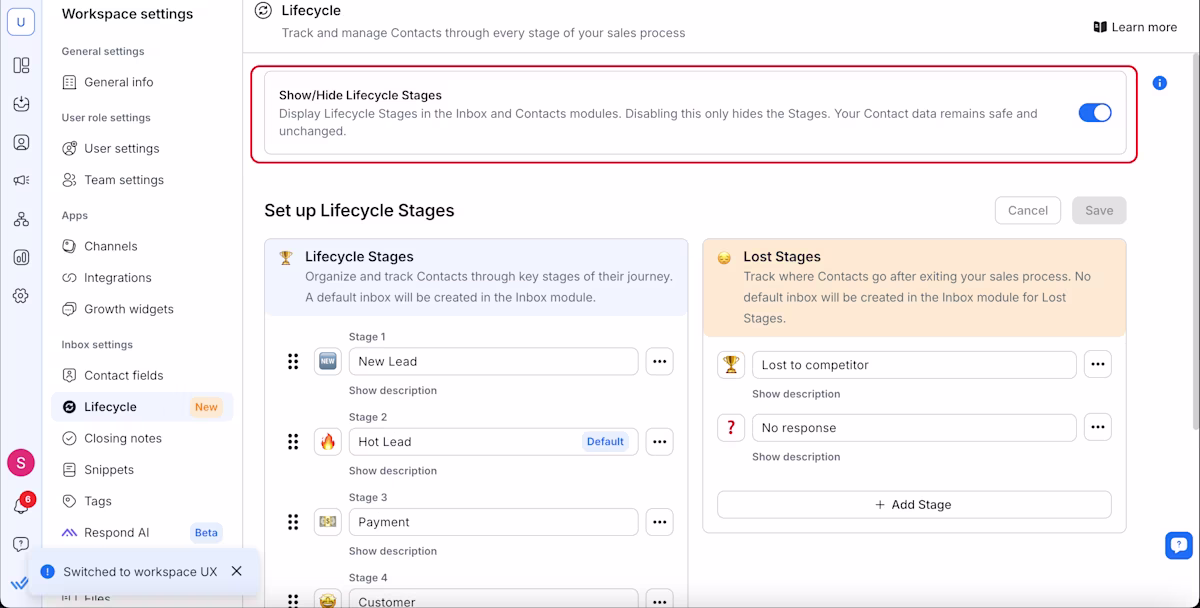
Task: Dismiss the Switched to workspace UX toast
Action: pos(236,571)
